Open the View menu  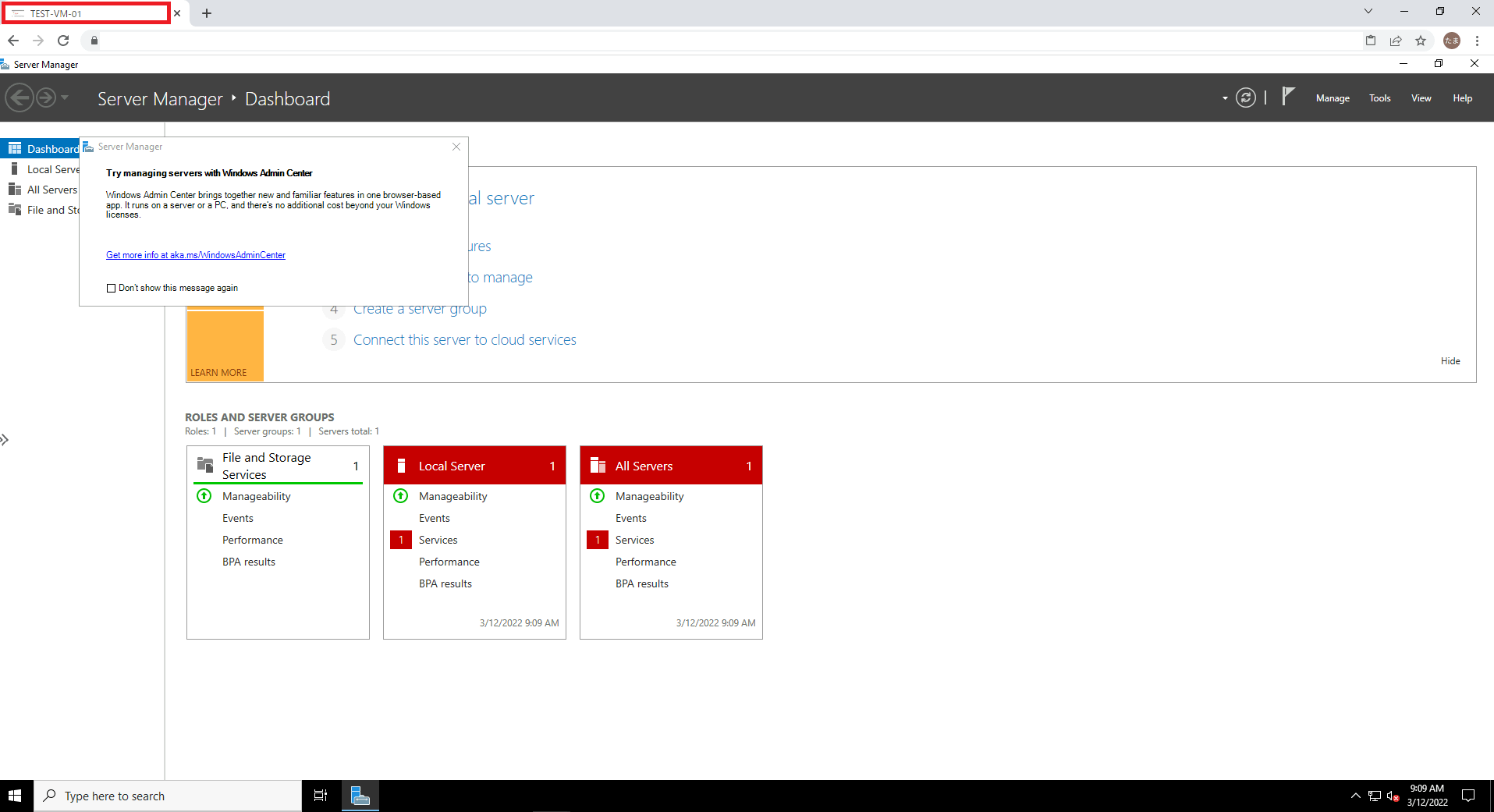1421,98
